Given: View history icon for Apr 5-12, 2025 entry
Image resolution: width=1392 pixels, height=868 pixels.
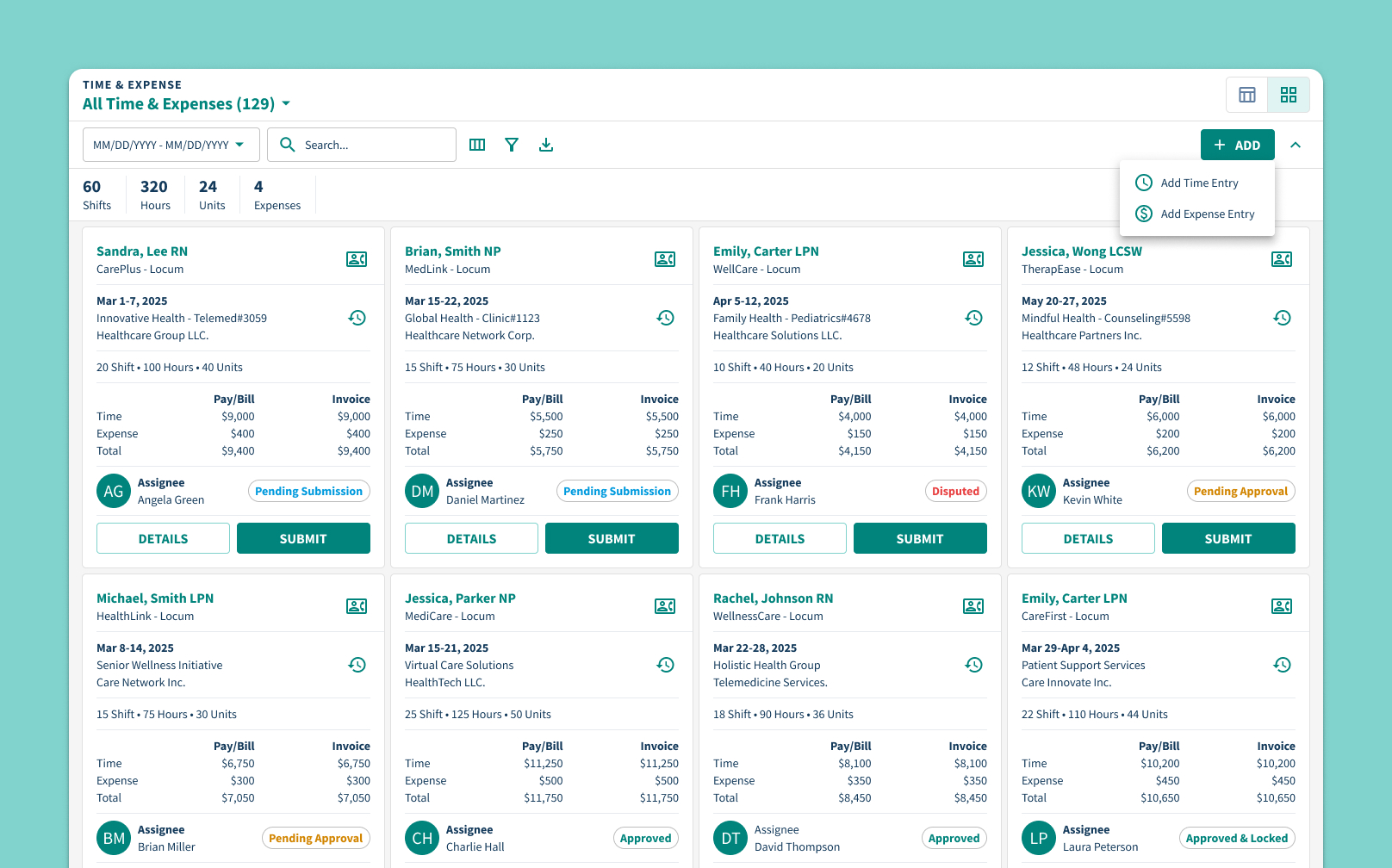Looking at the screenshot, I should (x=974, y=318).
